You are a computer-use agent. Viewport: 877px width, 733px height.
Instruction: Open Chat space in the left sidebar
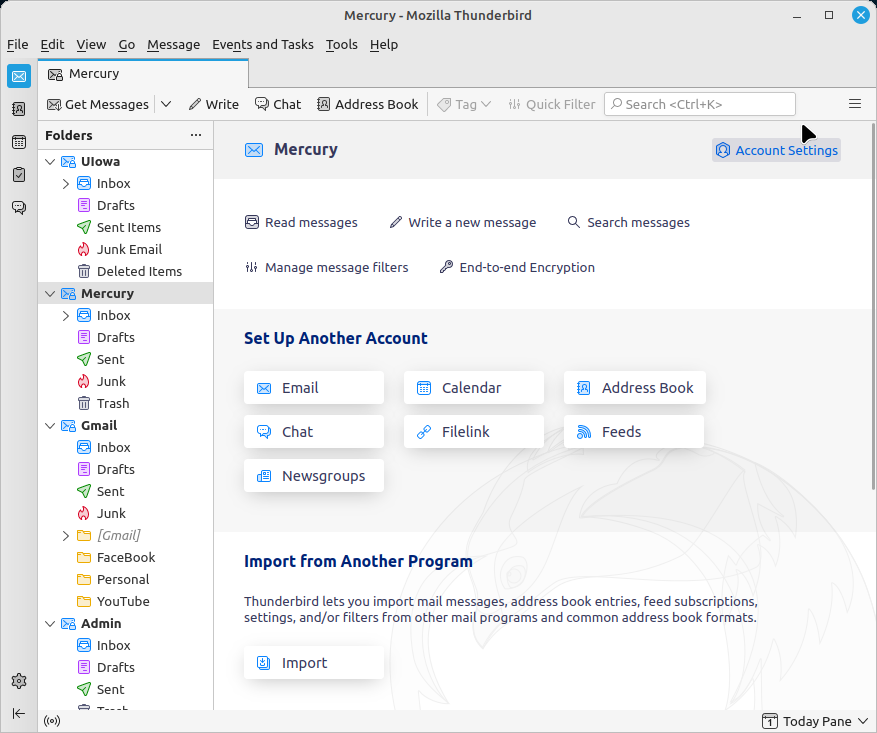point(18,208)
